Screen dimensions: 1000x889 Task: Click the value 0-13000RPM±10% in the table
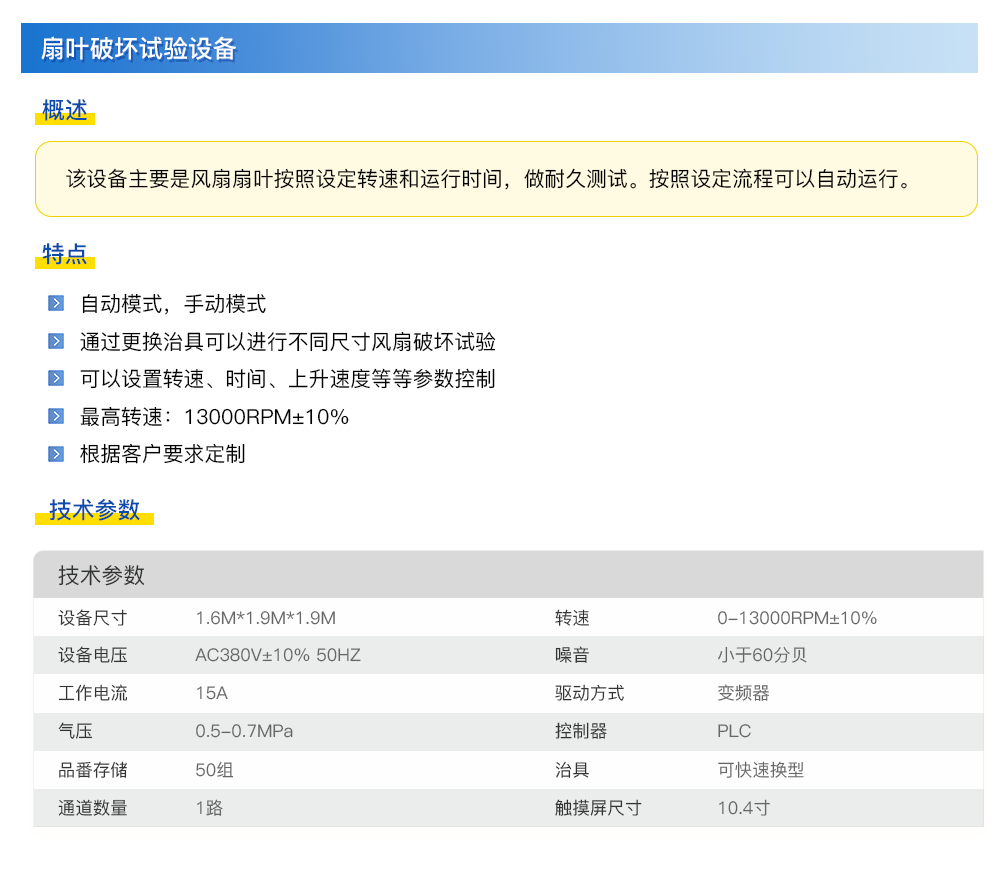pyautogui.click(x=797, y=618)
